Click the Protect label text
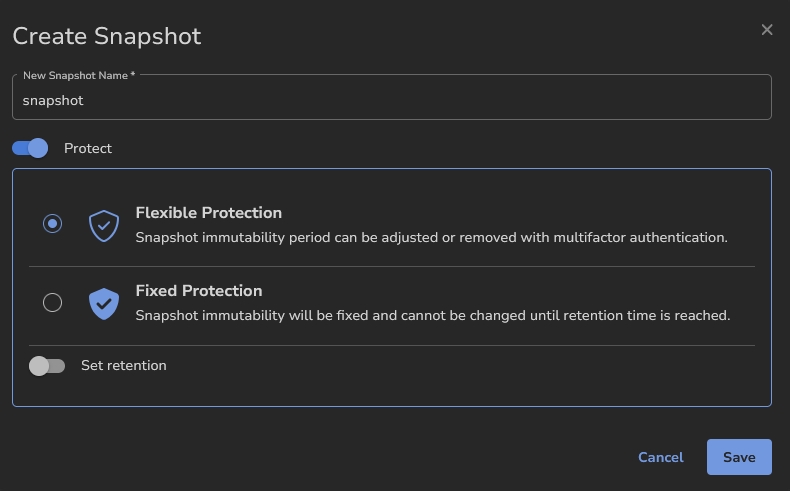 (88, 148)
